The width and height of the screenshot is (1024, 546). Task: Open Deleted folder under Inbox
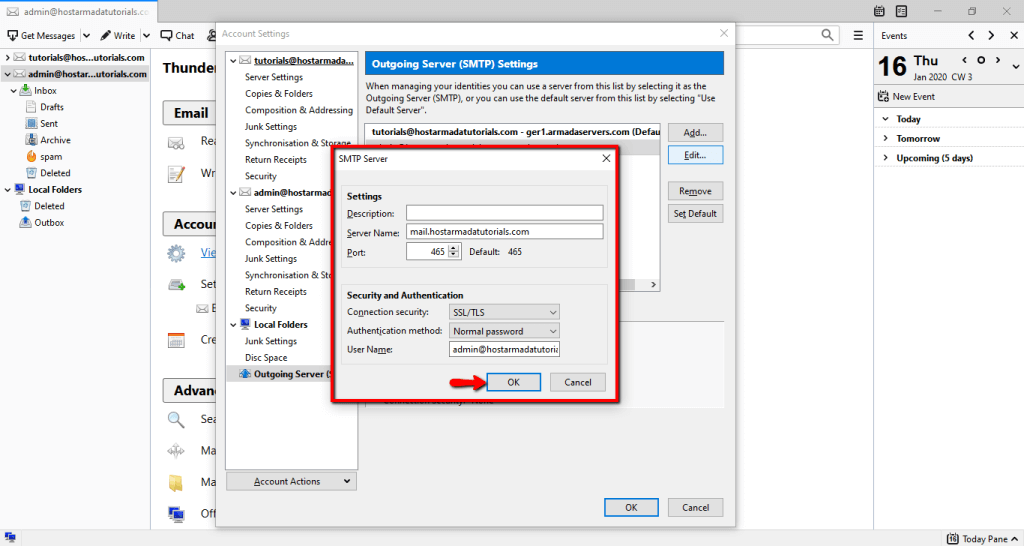click(55, 173)
